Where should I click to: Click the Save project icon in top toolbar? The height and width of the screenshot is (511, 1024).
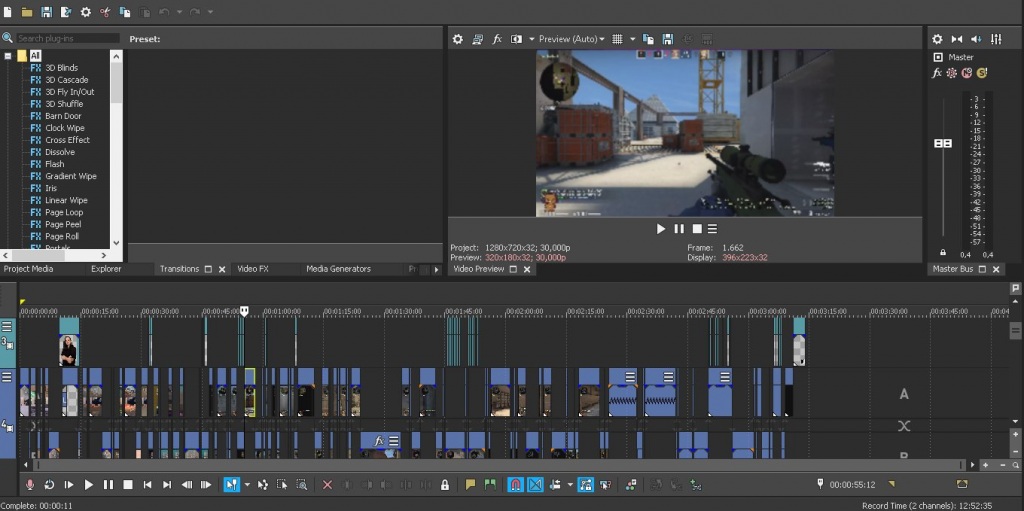(x=47, y=12)
